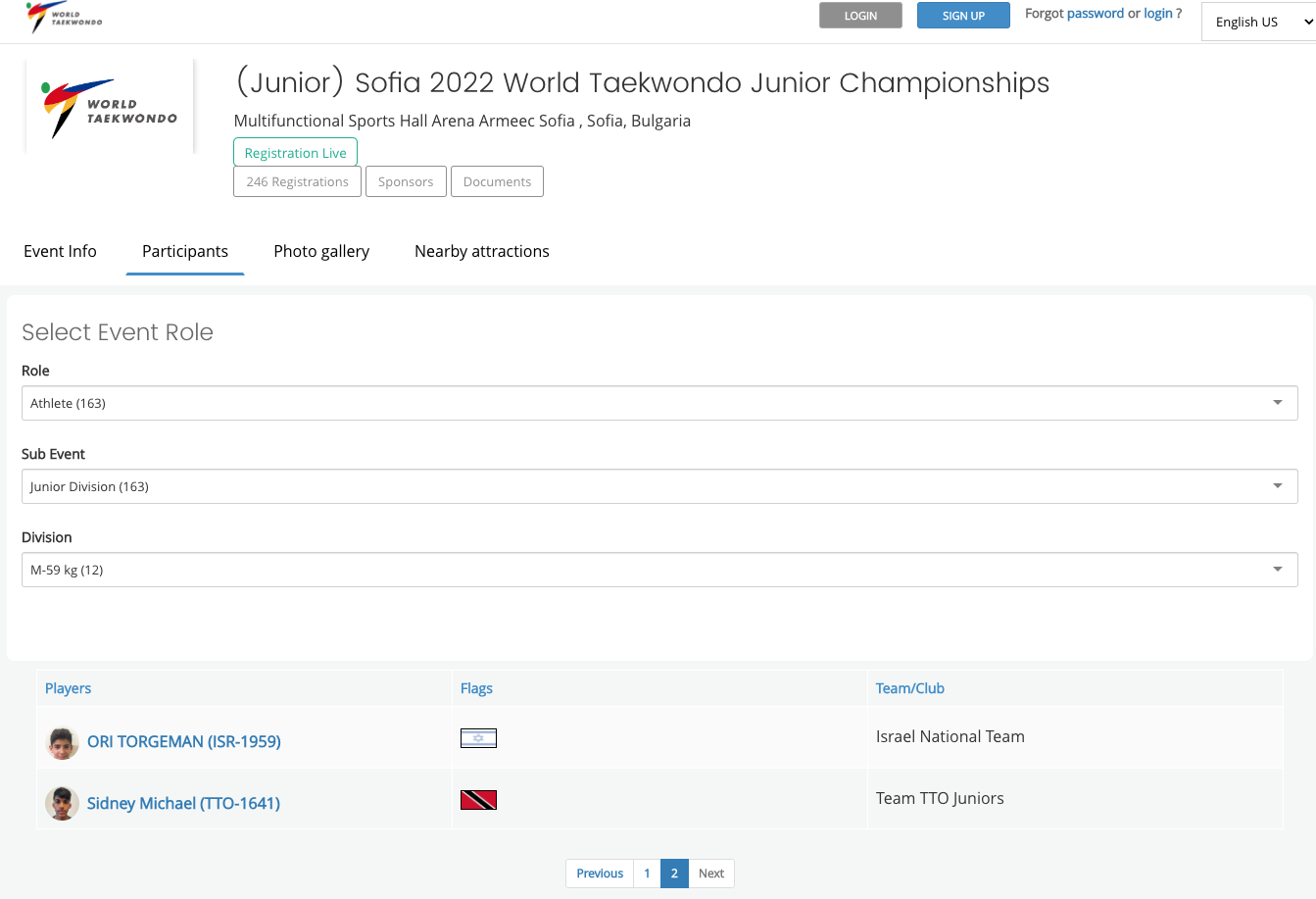
Task: Open the forgot password link
Action: click(x=1096, y=14)
